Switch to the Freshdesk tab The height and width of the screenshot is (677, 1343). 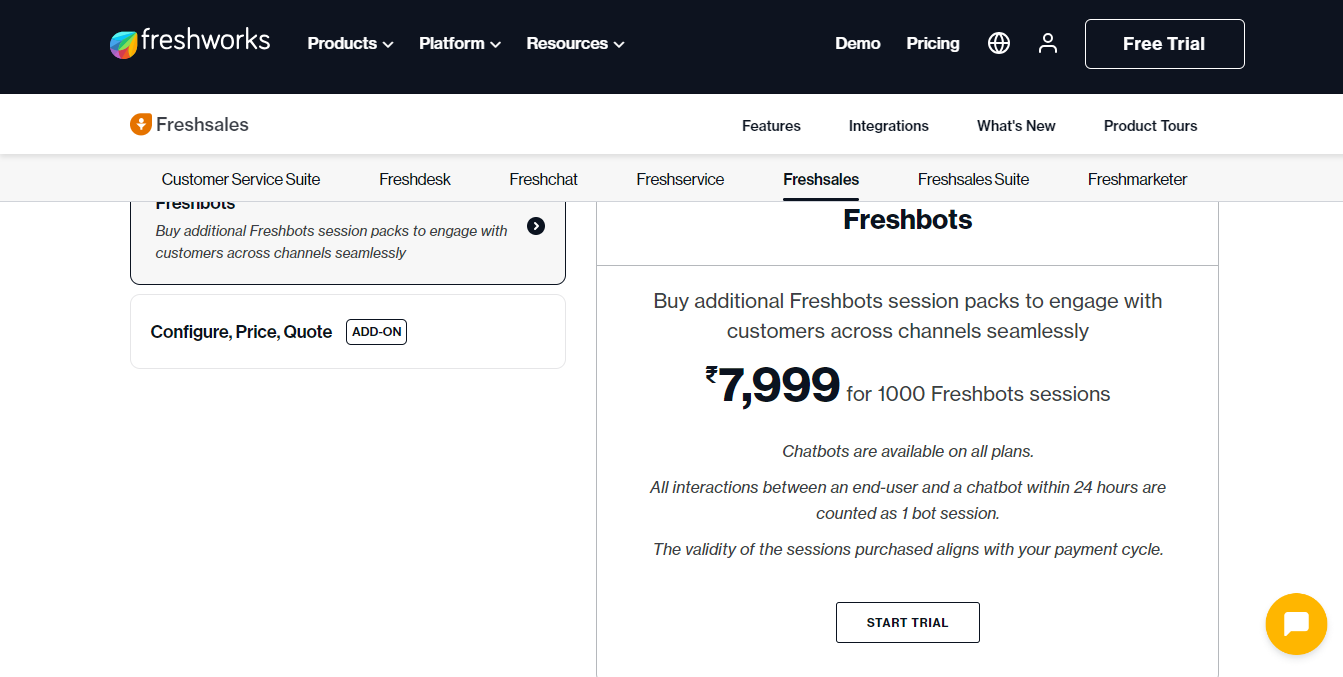point(415,179)
